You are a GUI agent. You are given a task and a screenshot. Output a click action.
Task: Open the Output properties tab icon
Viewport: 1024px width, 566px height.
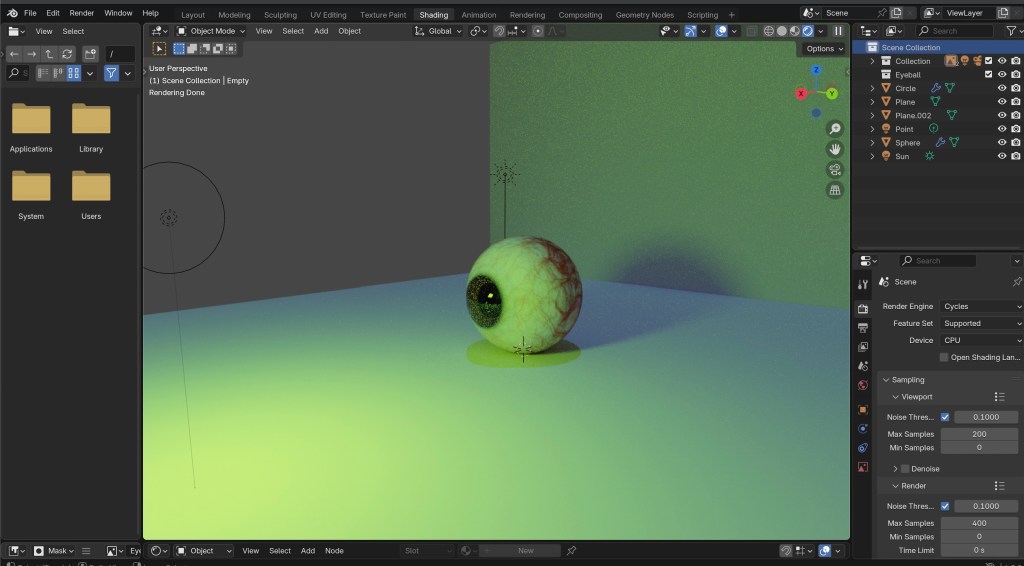pos(863,328)
